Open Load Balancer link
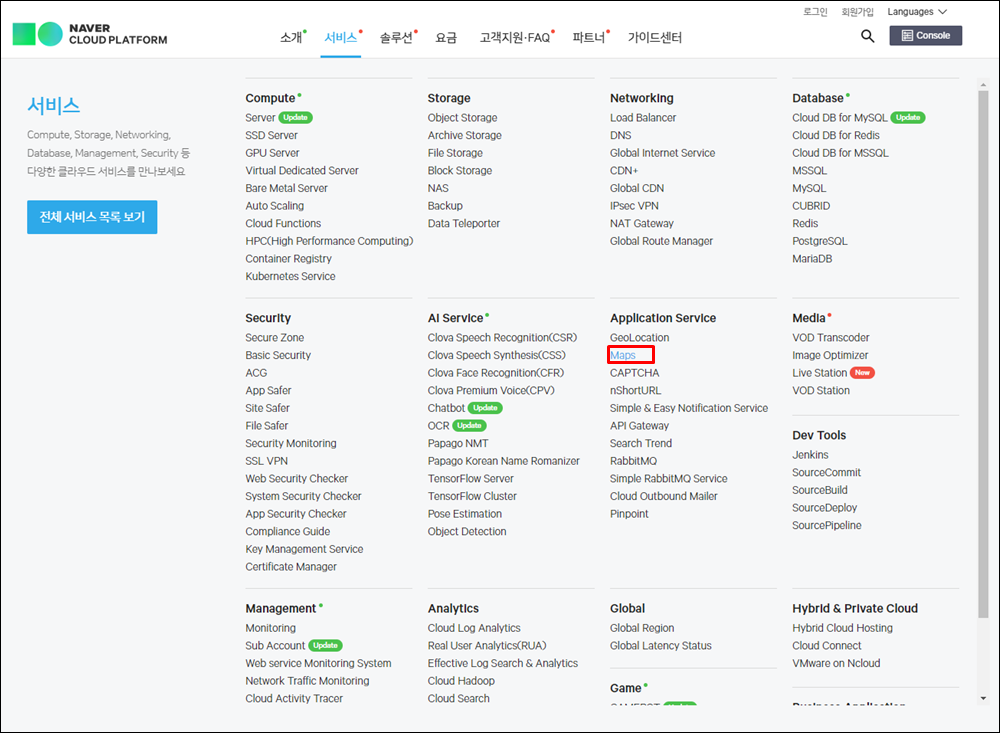The height and width of the screenshot is (733, 1000). click(x=643, y=117)
